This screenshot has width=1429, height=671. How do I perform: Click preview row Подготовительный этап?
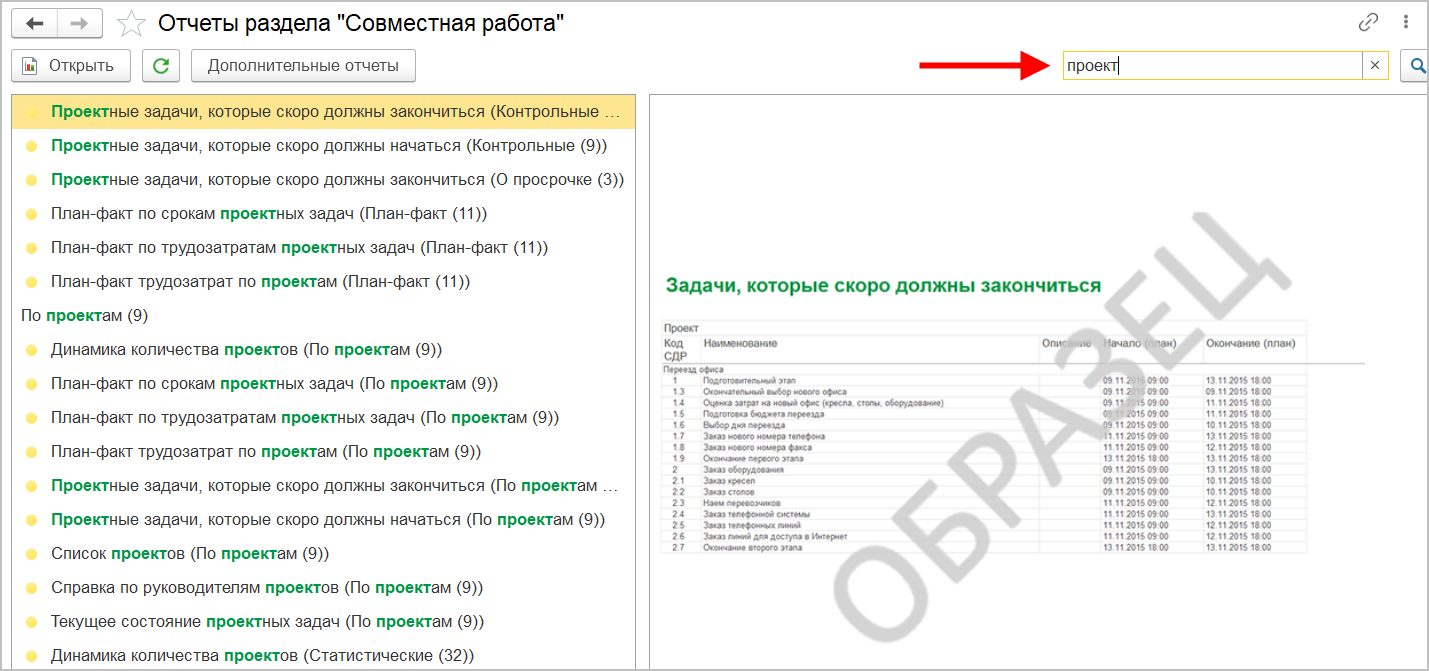[985, 381]
